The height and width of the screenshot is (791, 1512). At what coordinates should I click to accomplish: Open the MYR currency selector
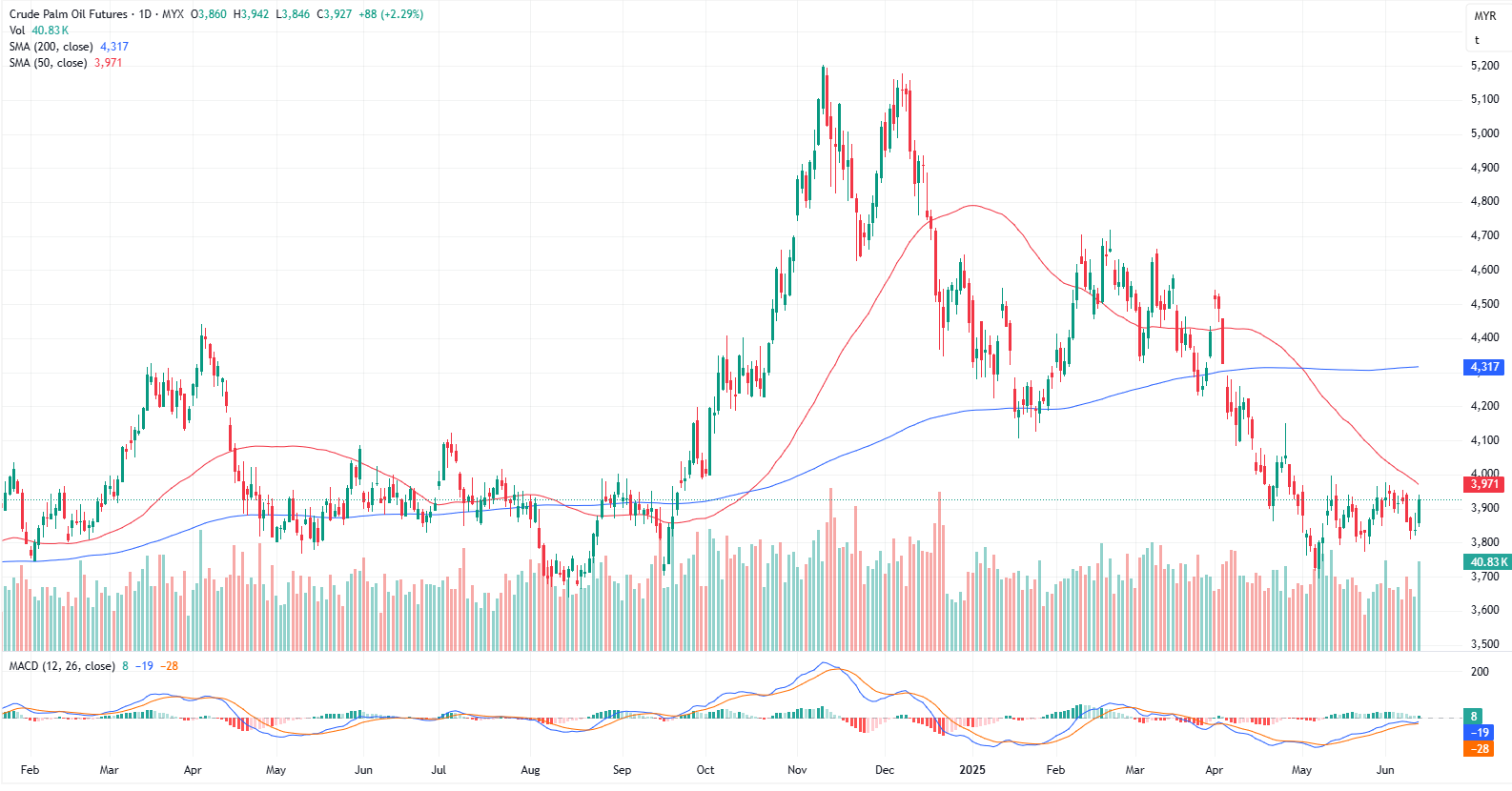tap(1484, 16)
